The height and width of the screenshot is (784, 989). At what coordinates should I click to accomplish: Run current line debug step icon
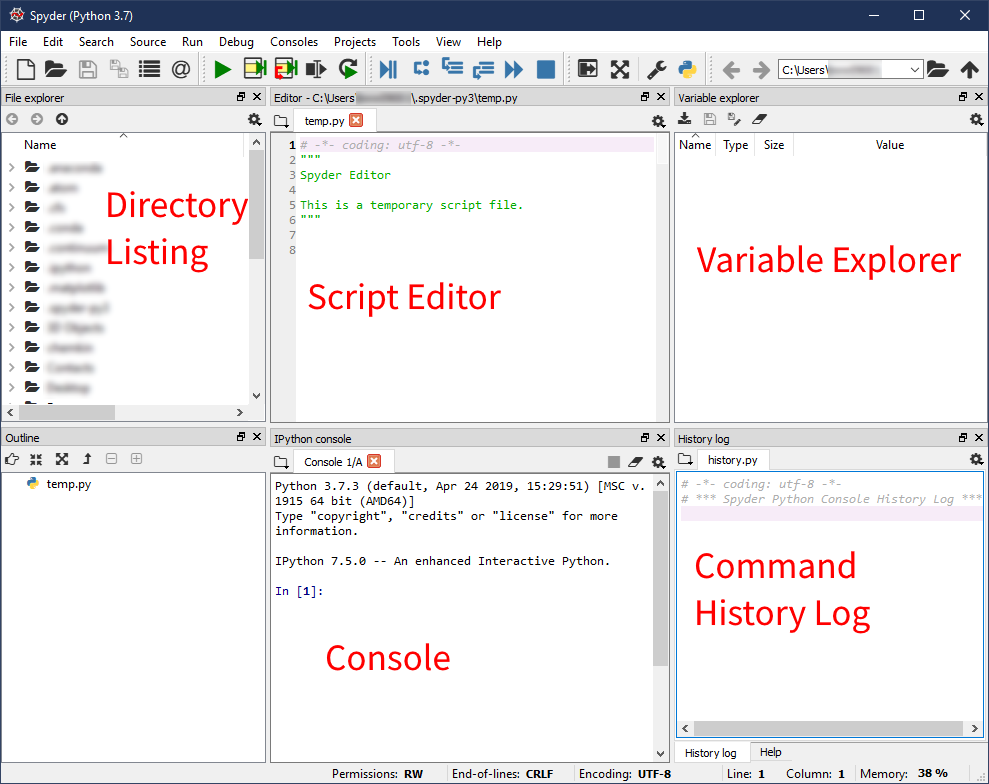coord(421,67)
